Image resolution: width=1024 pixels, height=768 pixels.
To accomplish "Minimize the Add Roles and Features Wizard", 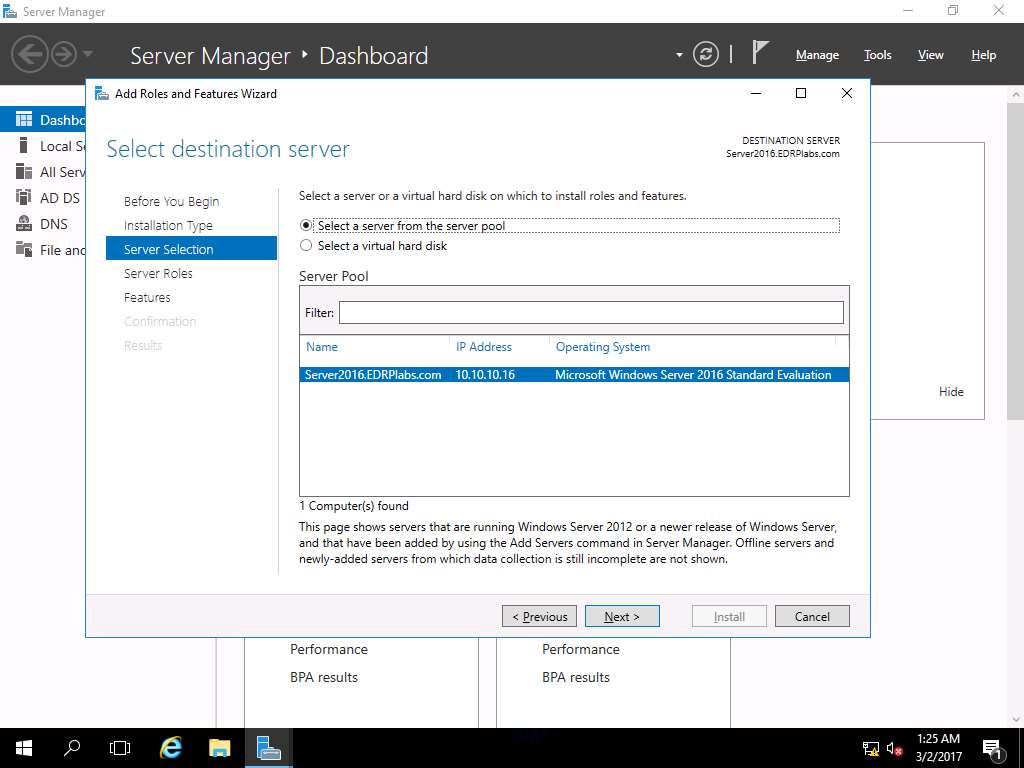I will tap(756, 93).
